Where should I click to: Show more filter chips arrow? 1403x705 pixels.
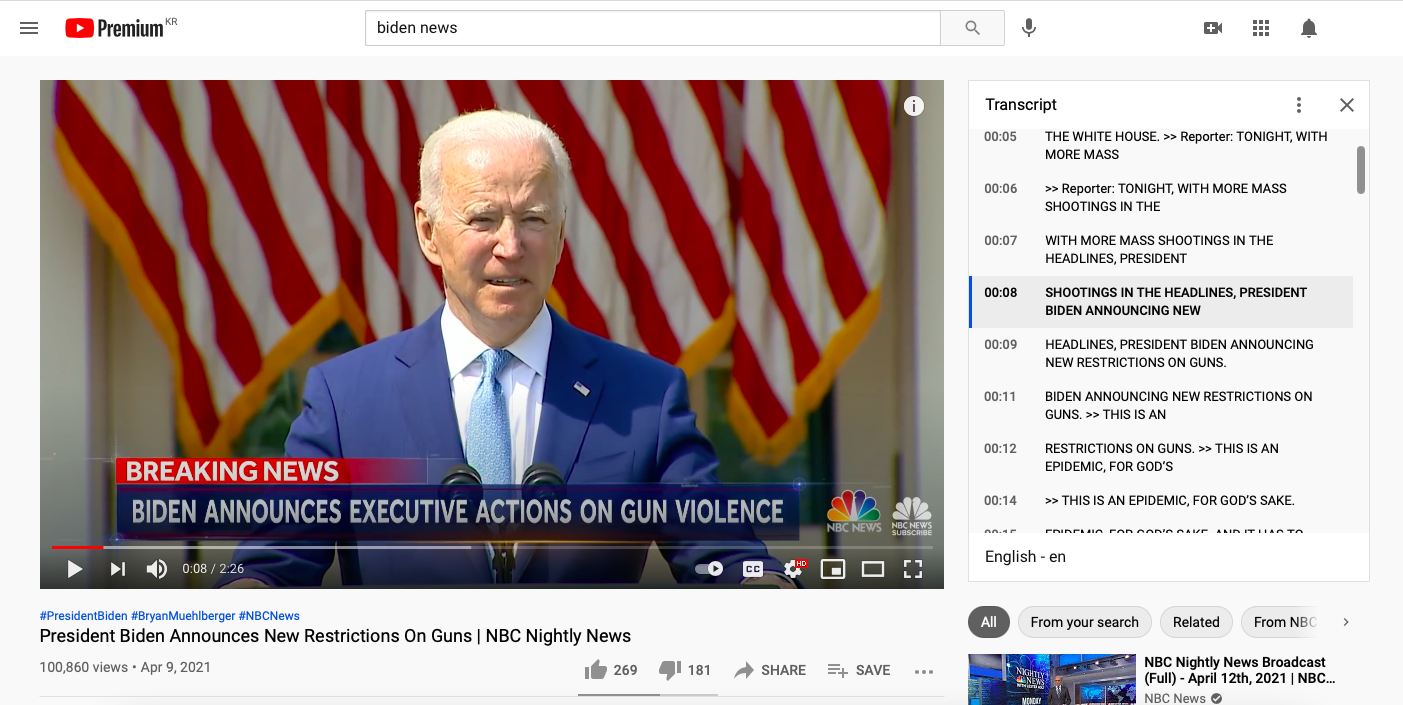(x=1346, y=622)
